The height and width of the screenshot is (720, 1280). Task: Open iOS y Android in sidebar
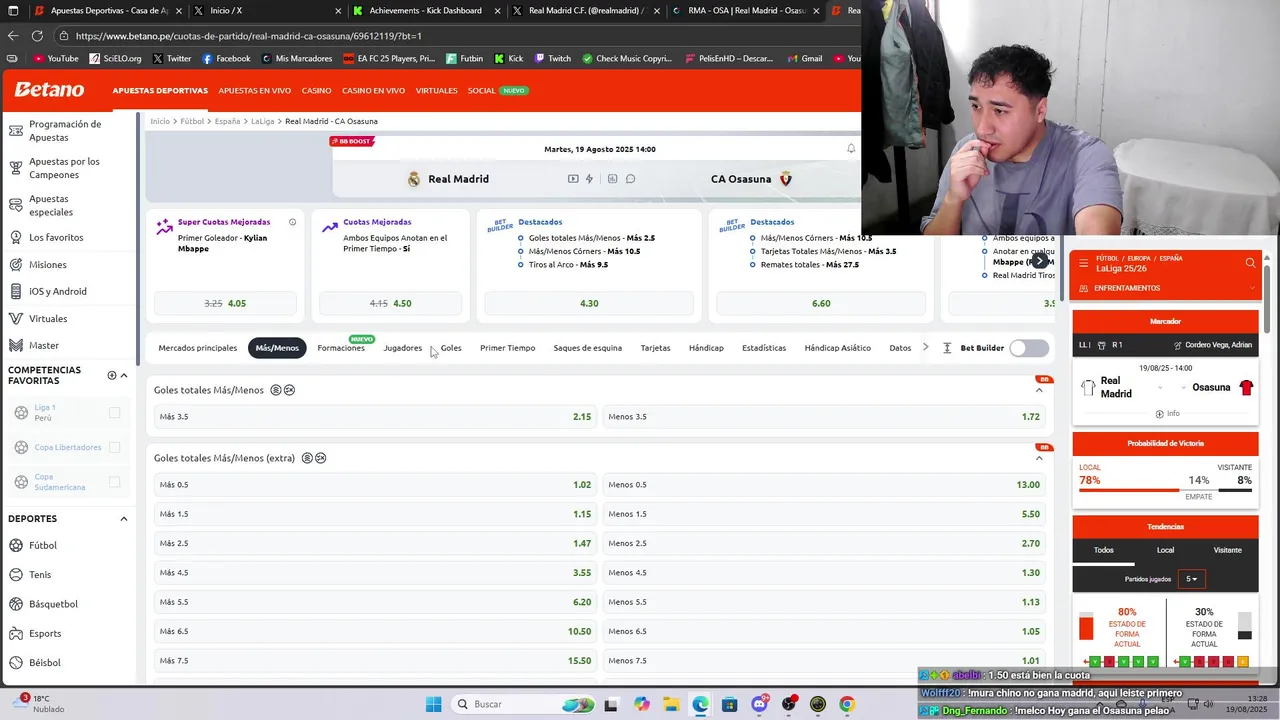coord(57,291)
